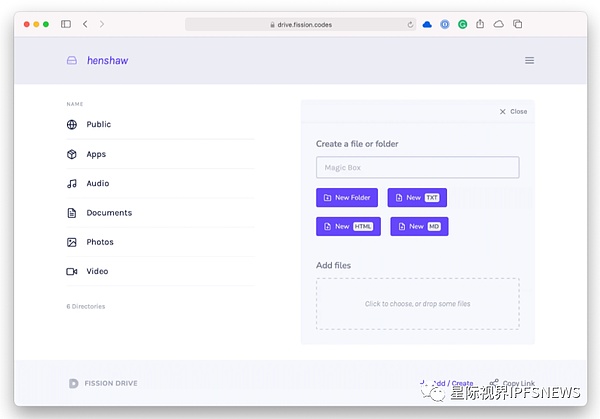
Task: Click the hamburger menu icon
Action: (x=529, y=60)
